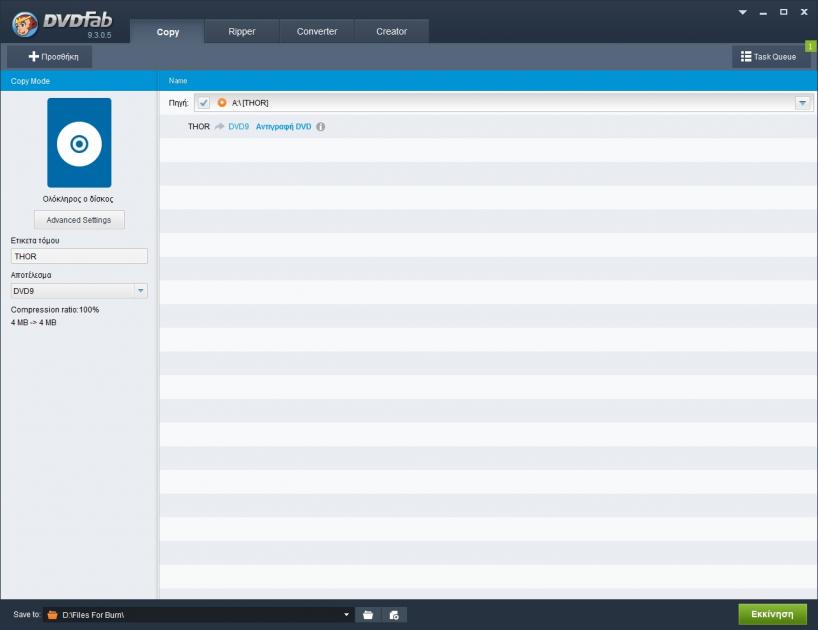
Task: Click the orange folder icon beside Save to
Action: (x=52, y=615)
